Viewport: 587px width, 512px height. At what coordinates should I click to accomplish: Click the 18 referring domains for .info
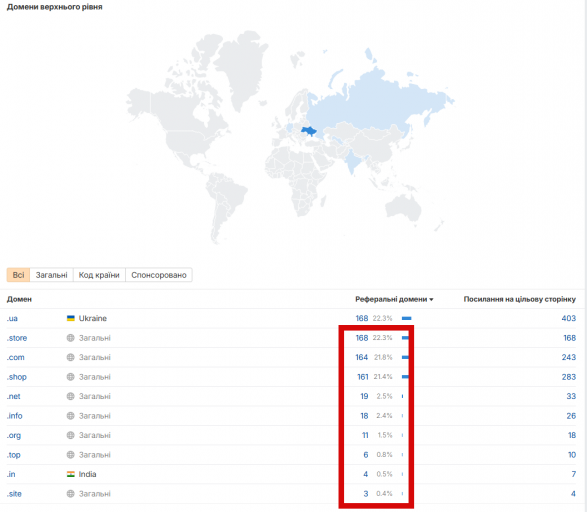point(364,416)
